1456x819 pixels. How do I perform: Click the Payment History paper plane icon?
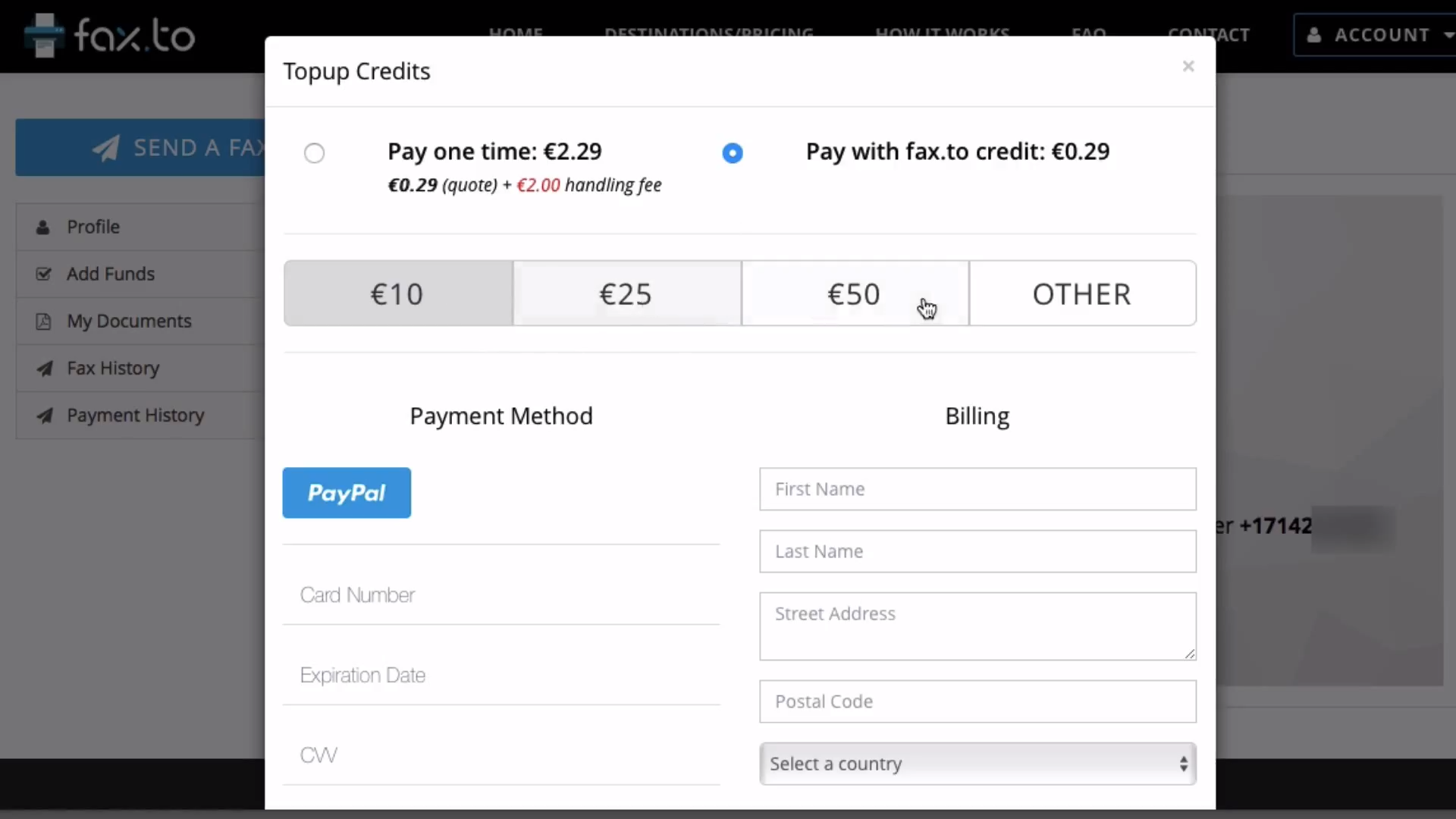45,416
